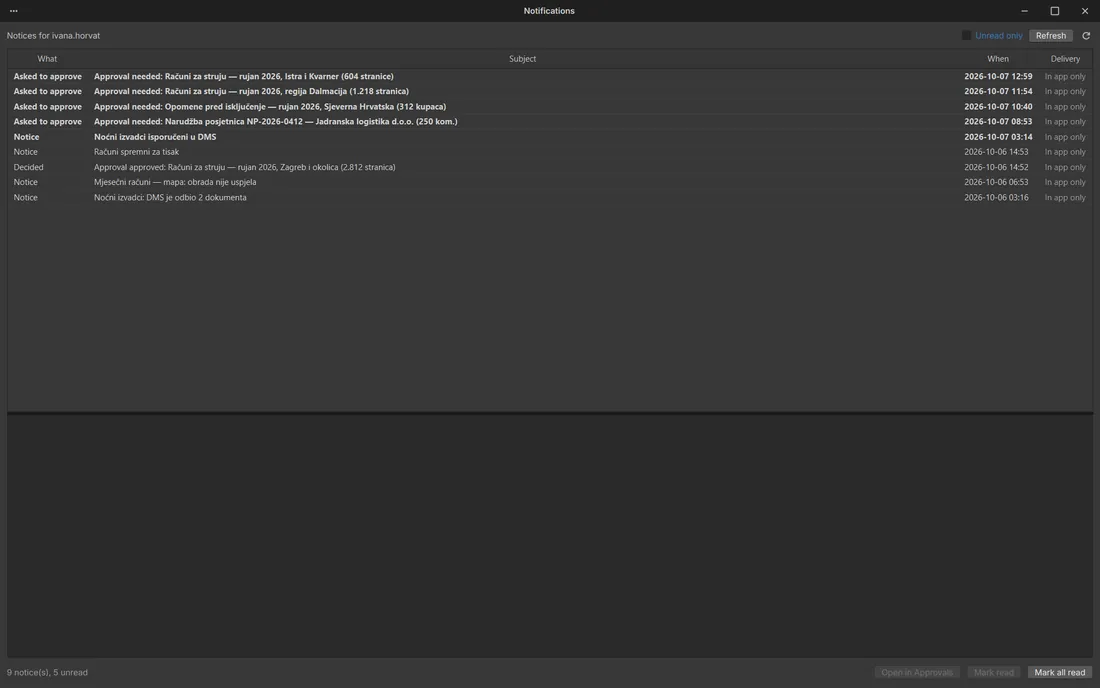The image size is (1100, 688).
Task: Select the Opomene pred isključenje notice
Action: [549, 107]
